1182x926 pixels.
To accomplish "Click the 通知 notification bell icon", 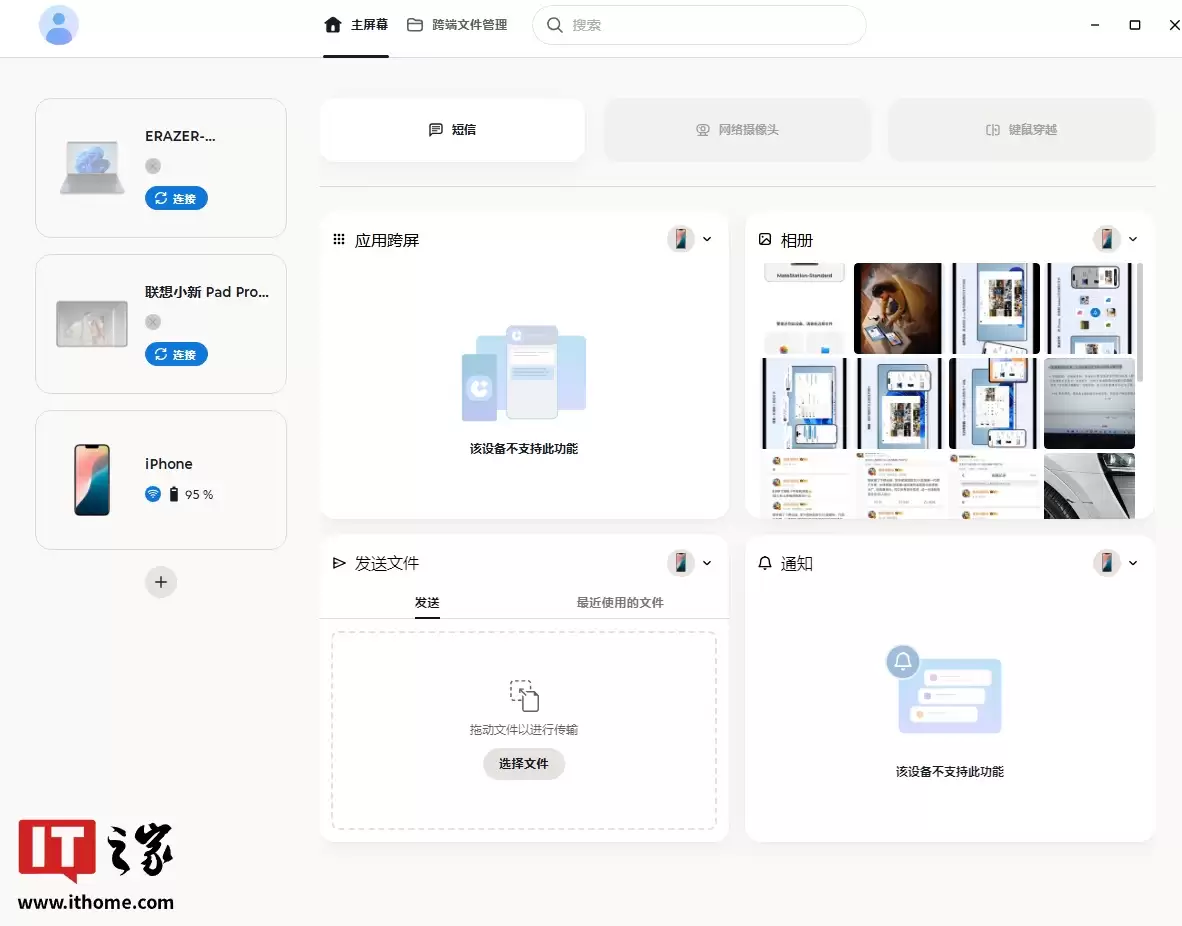I will click(x=764, y=562).
